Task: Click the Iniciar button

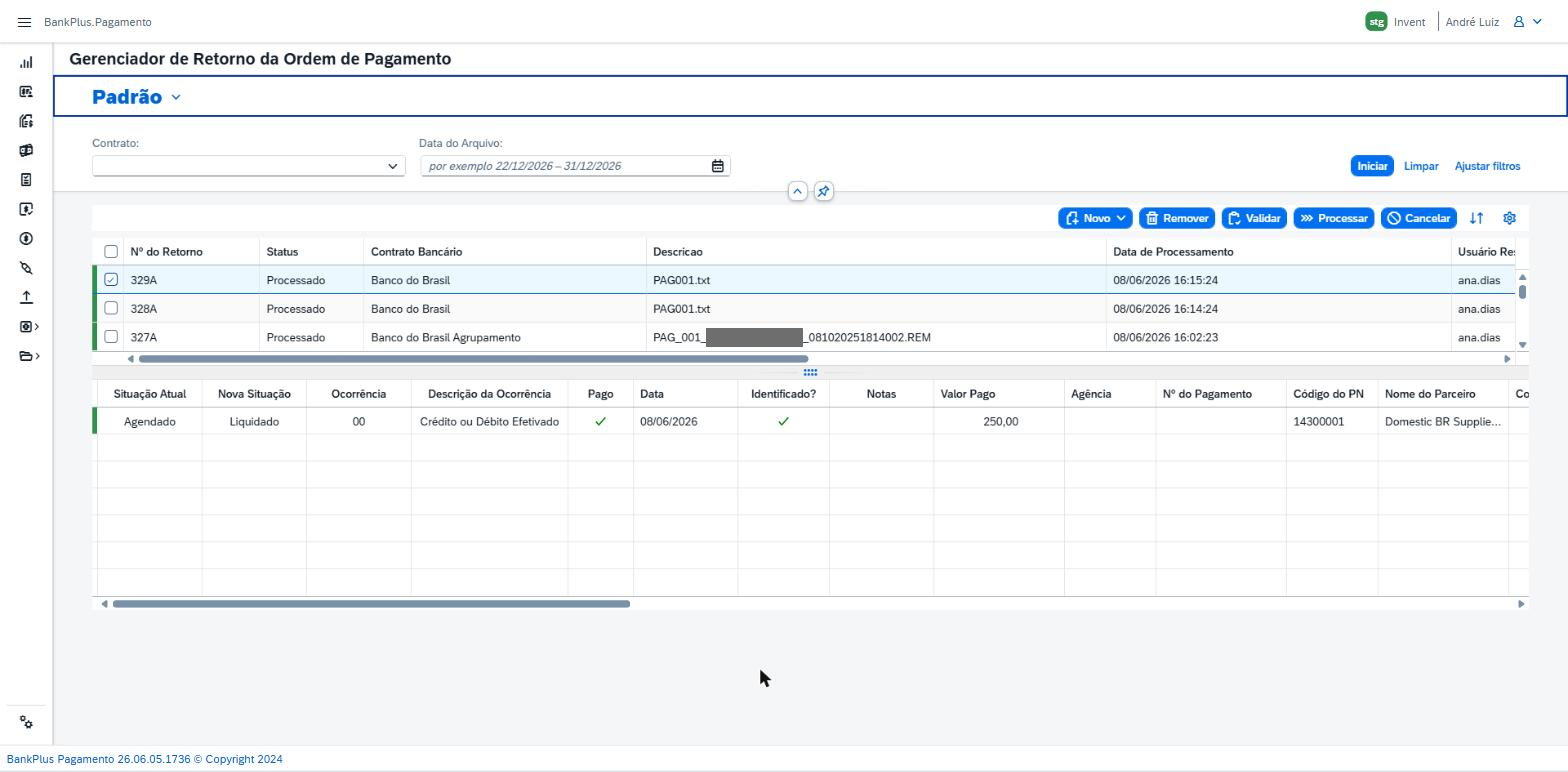Action: (1372, 166)
